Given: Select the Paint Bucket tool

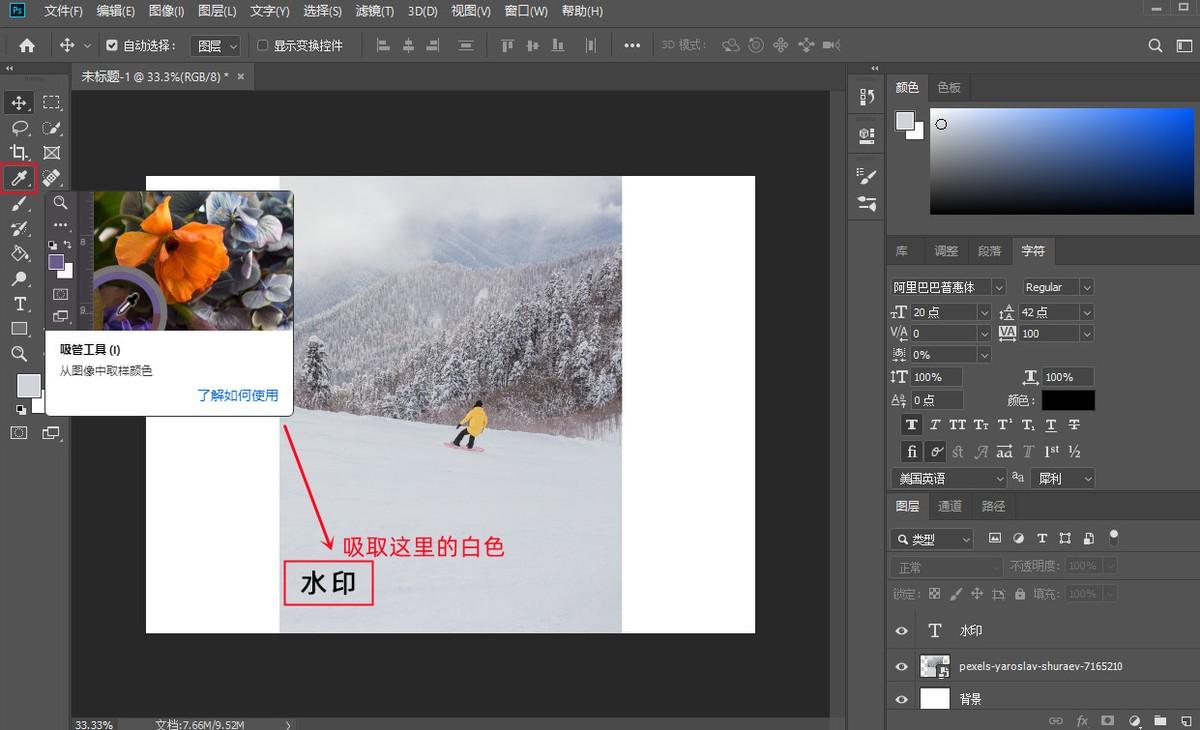Looking at the screenshot, I should tap(19, 254).
